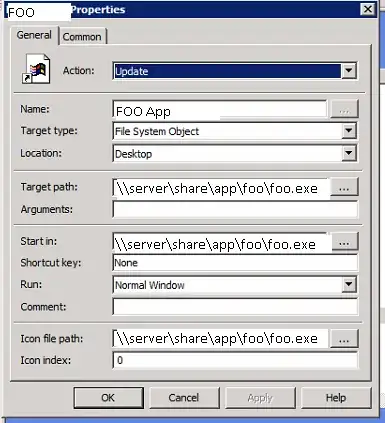This screenshot has width=385, height=423.
Task: Click the browse button next to Name
Action: (x=344, y=110)
